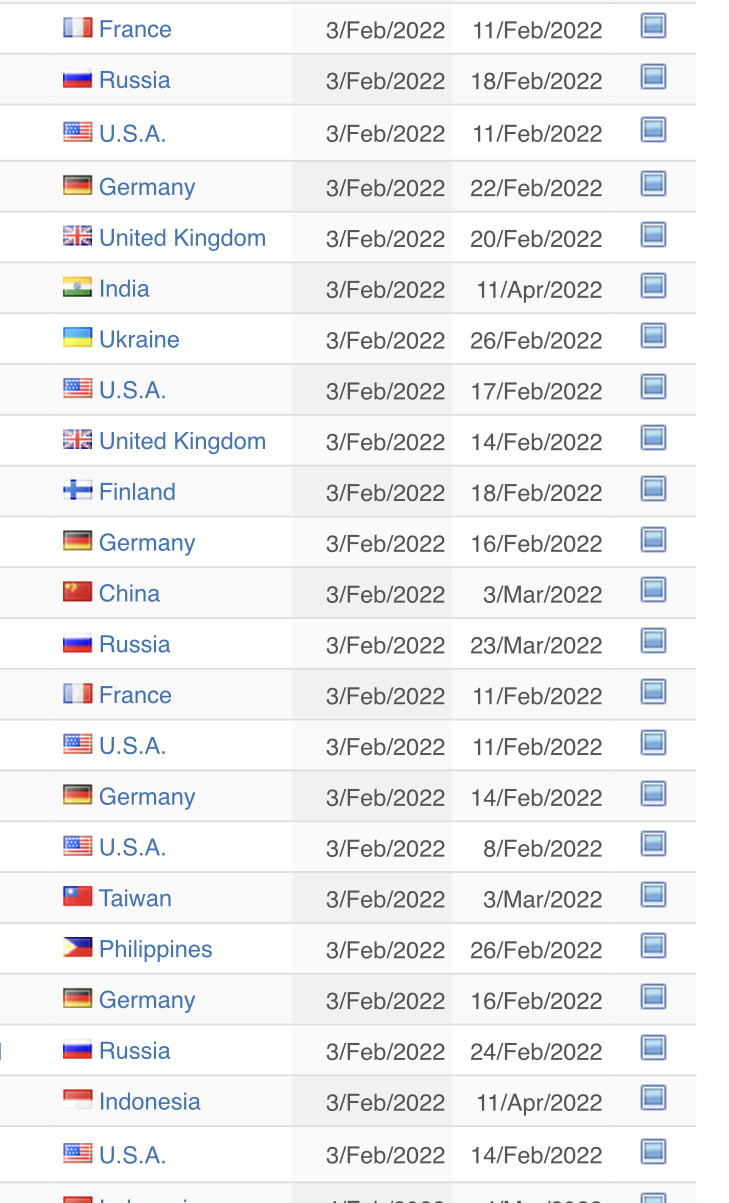Click the Taiwan link
This screenshot has width=729, height=1203.
point(135,898)
